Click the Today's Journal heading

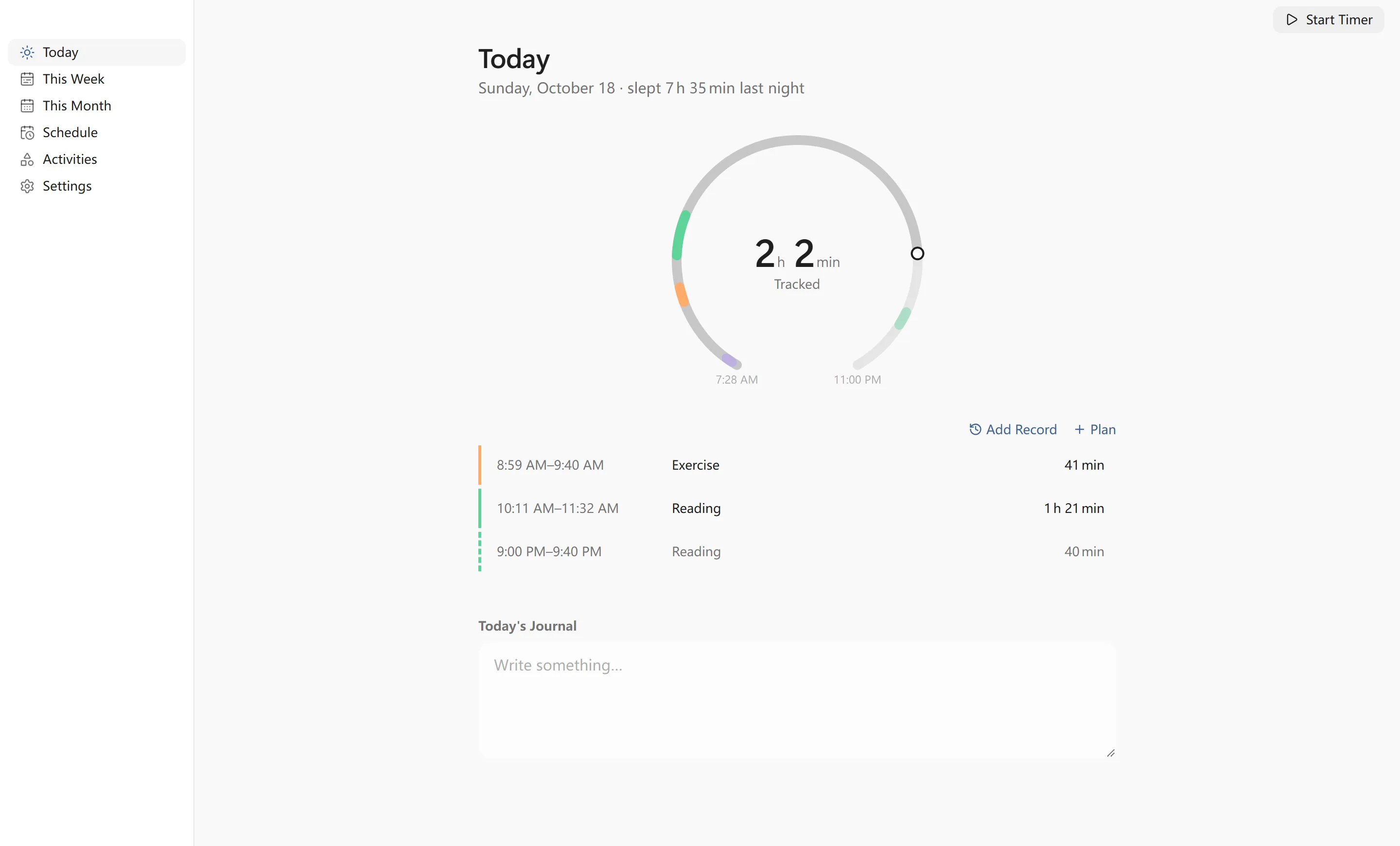pos(527,626)
